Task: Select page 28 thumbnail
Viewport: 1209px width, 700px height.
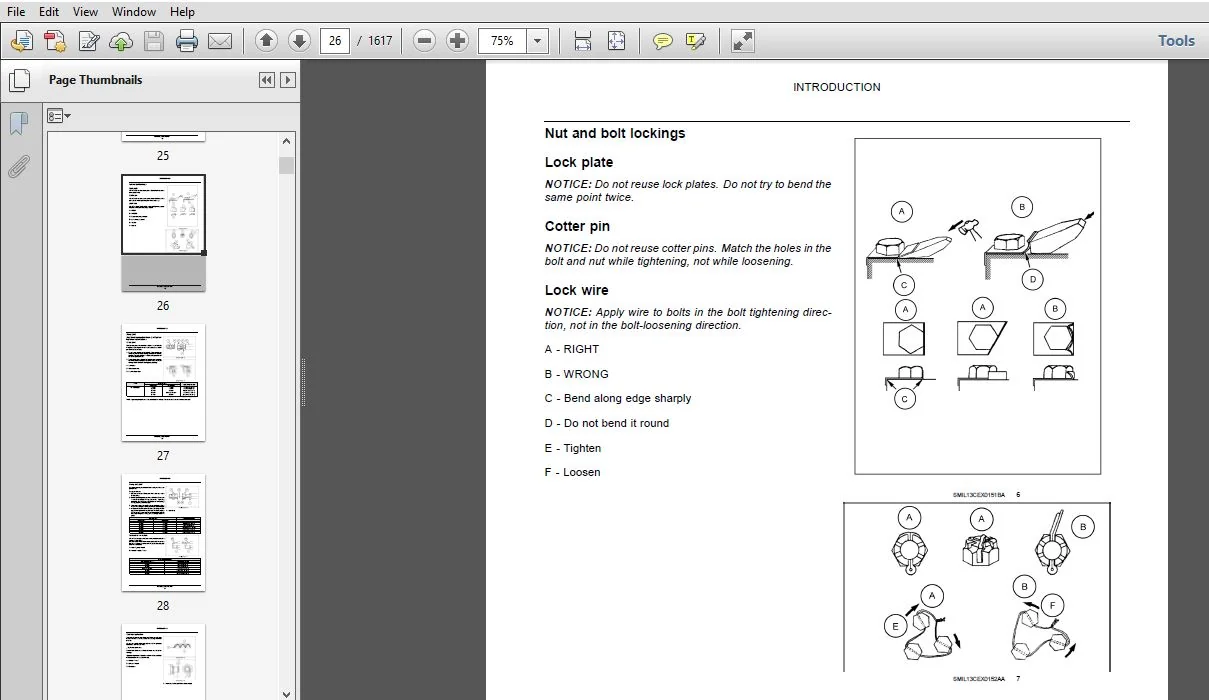Action: click(163, 532)
